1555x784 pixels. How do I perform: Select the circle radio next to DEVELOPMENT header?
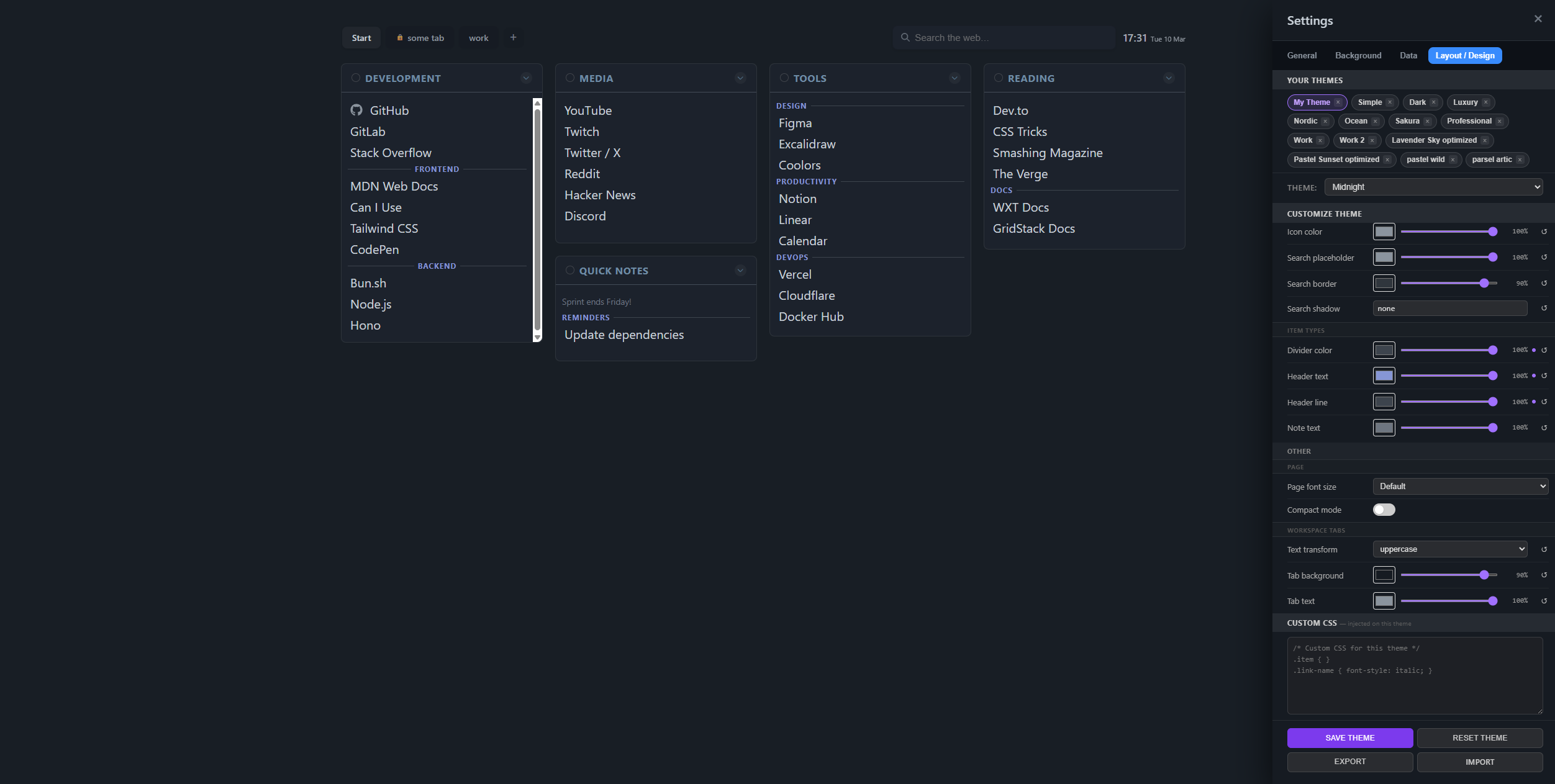point(355,77)
